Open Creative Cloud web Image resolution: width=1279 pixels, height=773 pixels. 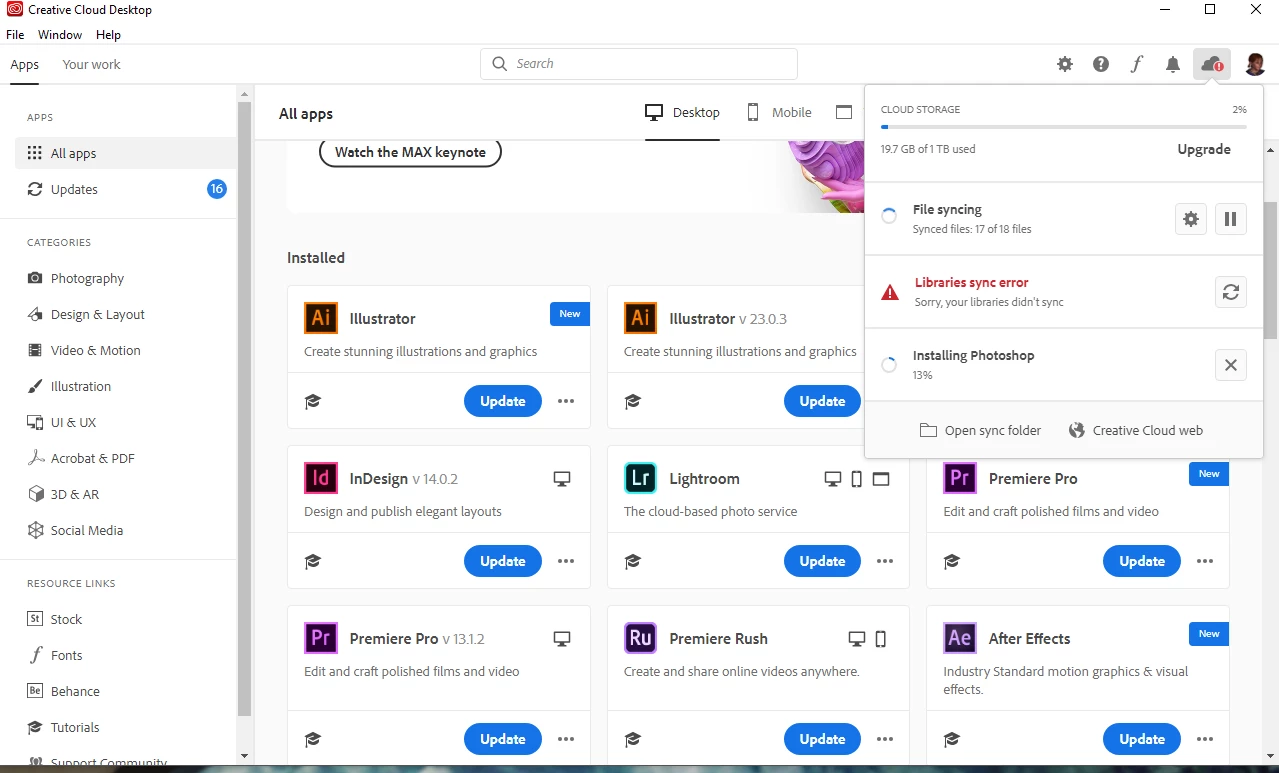pyautogui.click(x=1136, y=430)
